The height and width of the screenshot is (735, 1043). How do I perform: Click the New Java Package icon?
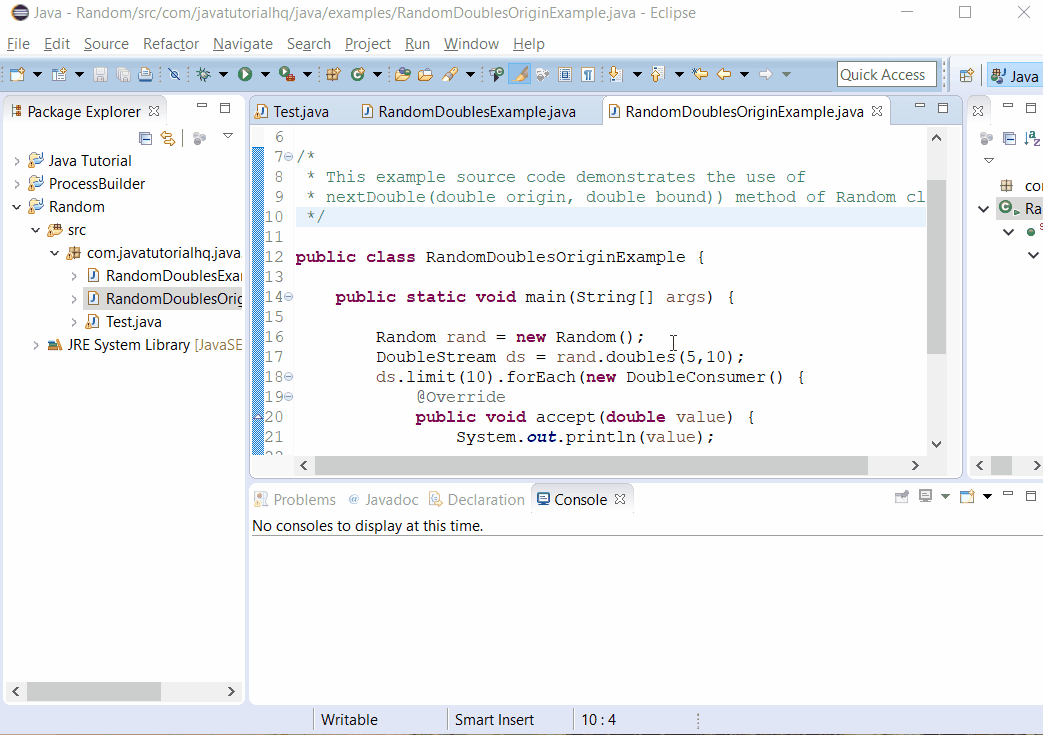pos(333,74)
